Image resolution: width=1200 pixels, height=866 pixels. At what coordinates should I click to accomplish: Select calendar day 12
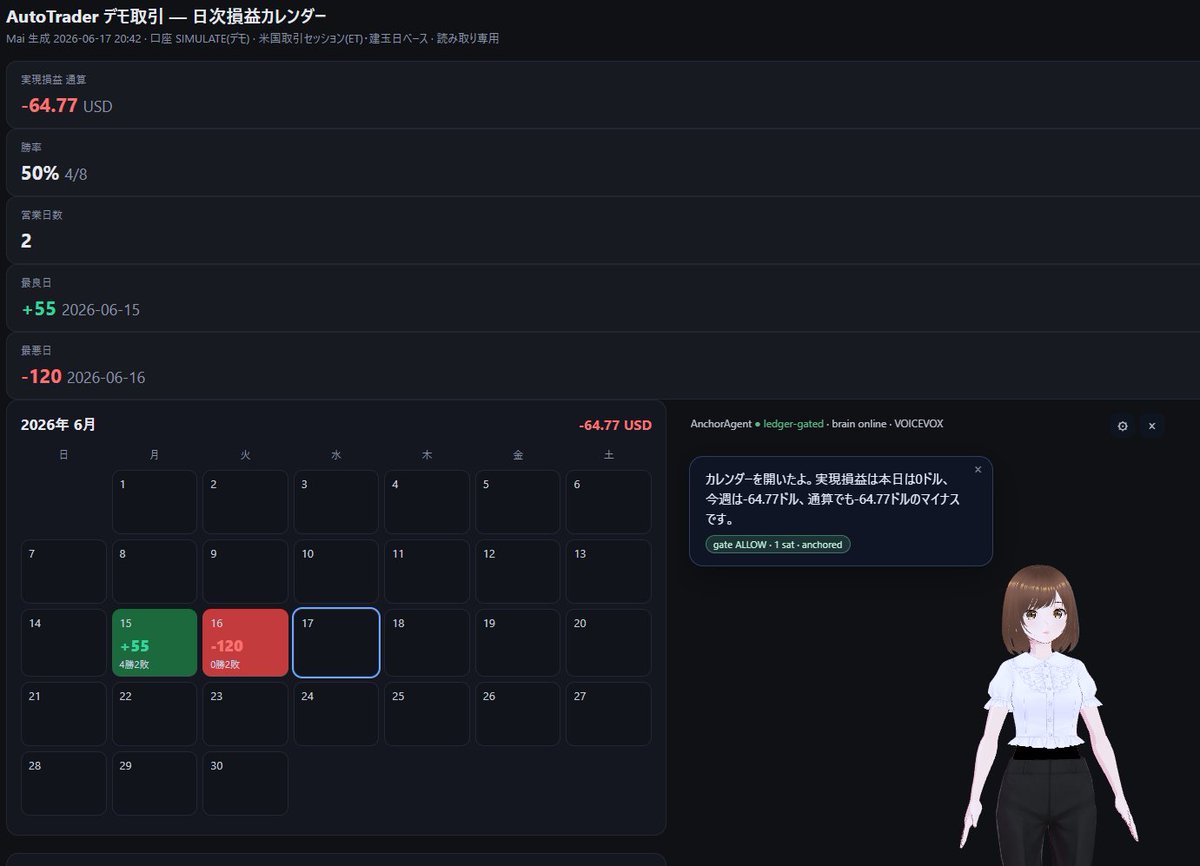(517, 571)
